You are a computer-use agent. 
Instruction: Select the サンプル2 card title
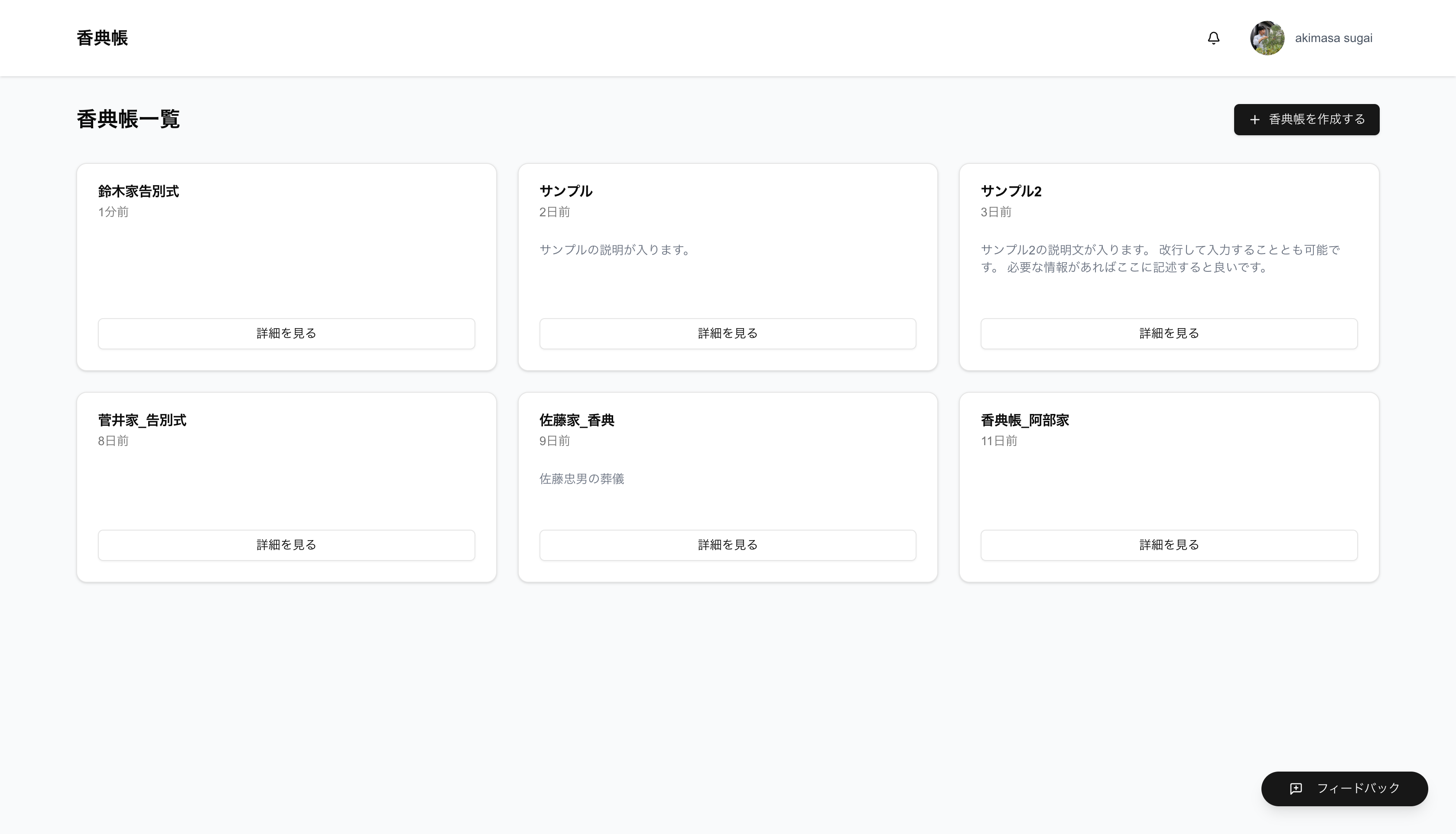[x=1011, y=191]
